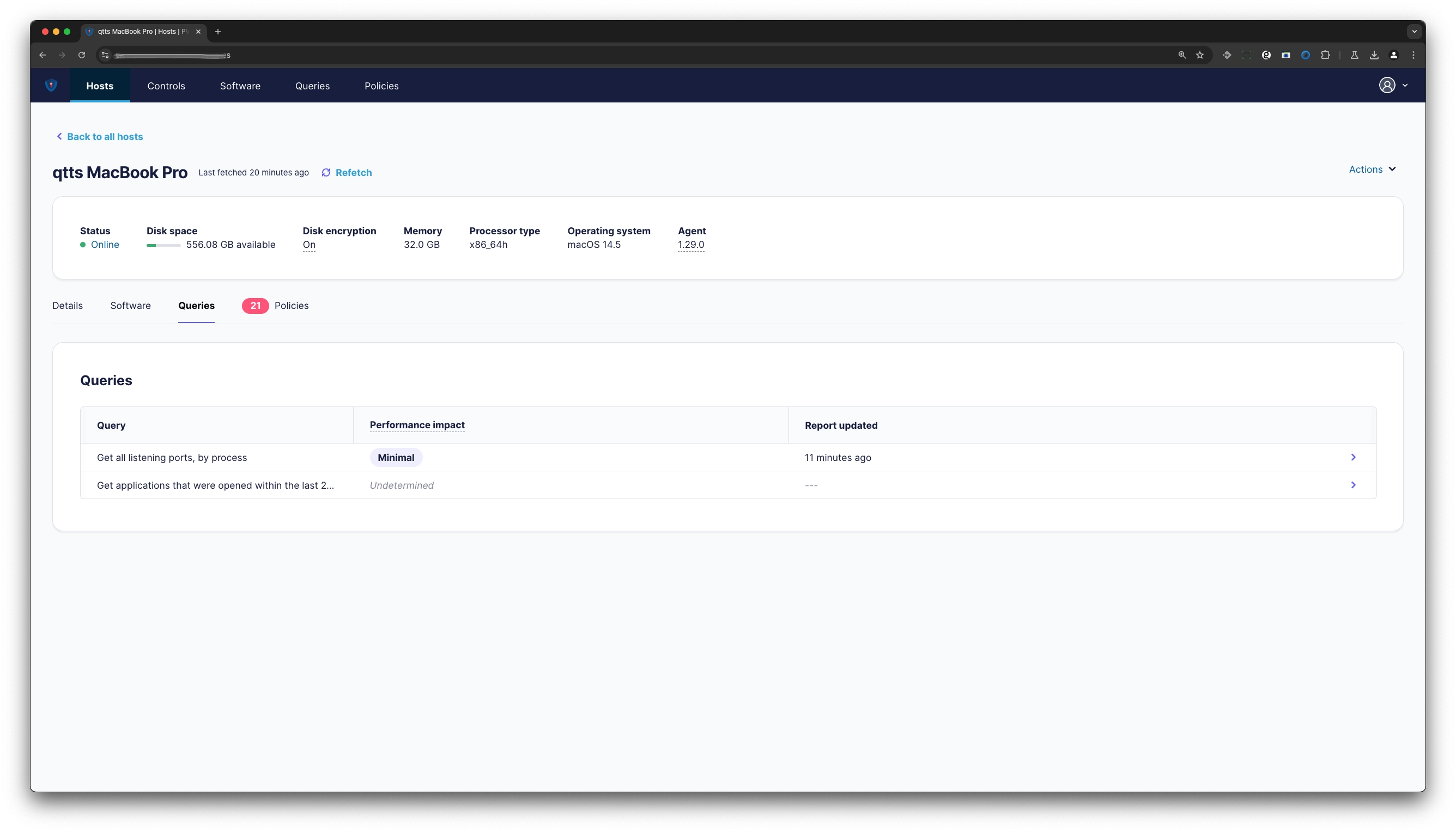Click Back to all hosts link
The width and height of the screenshot is (1456, 832).
(x=105, y=137)
